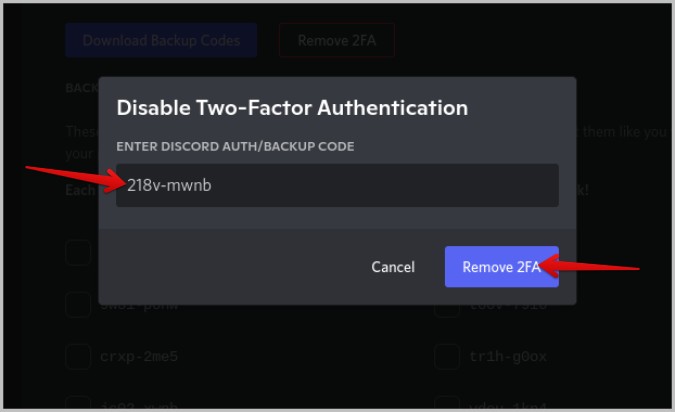
Task: Toggle the checkbox directly above the crxp-2me5 row
Action: tap(78, 306)
